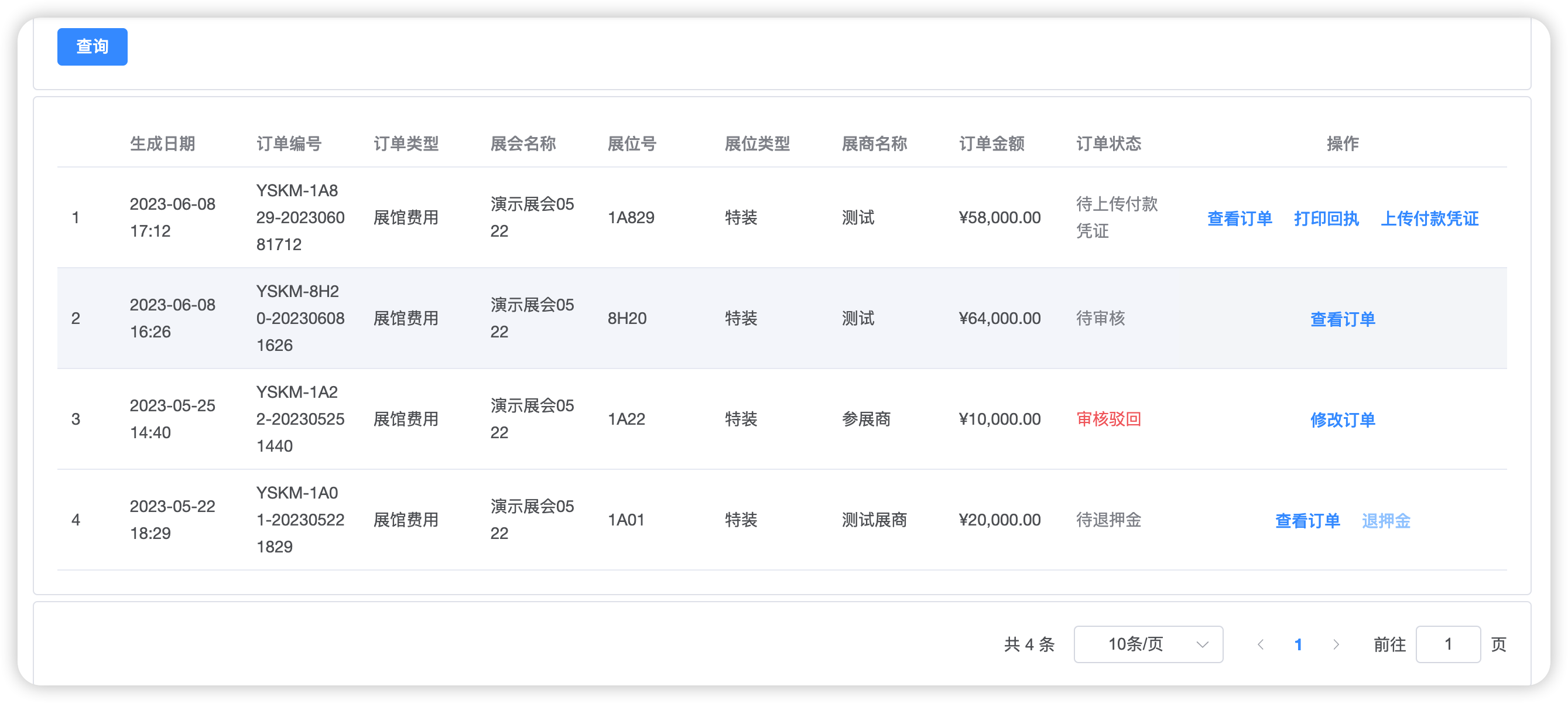Image resolution: width=1568 pixels, height=703 pixels.
Task: Click the 待退押金 status cell
Action: (x=1108, y=520)
